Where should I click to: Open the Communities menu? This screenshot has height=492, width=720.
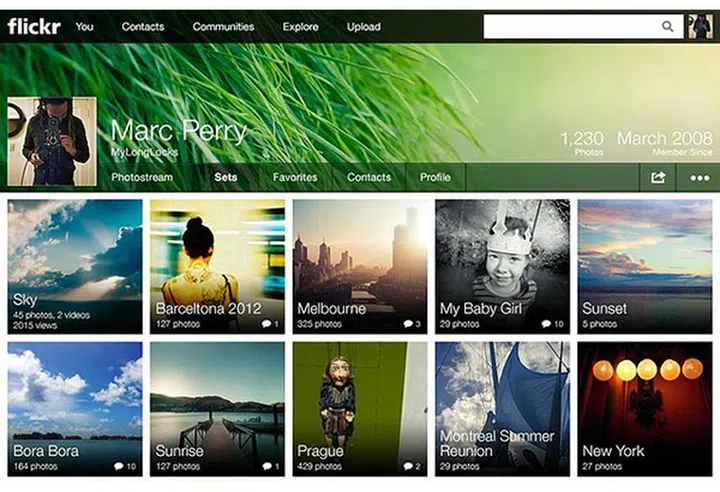coord(223,27)
